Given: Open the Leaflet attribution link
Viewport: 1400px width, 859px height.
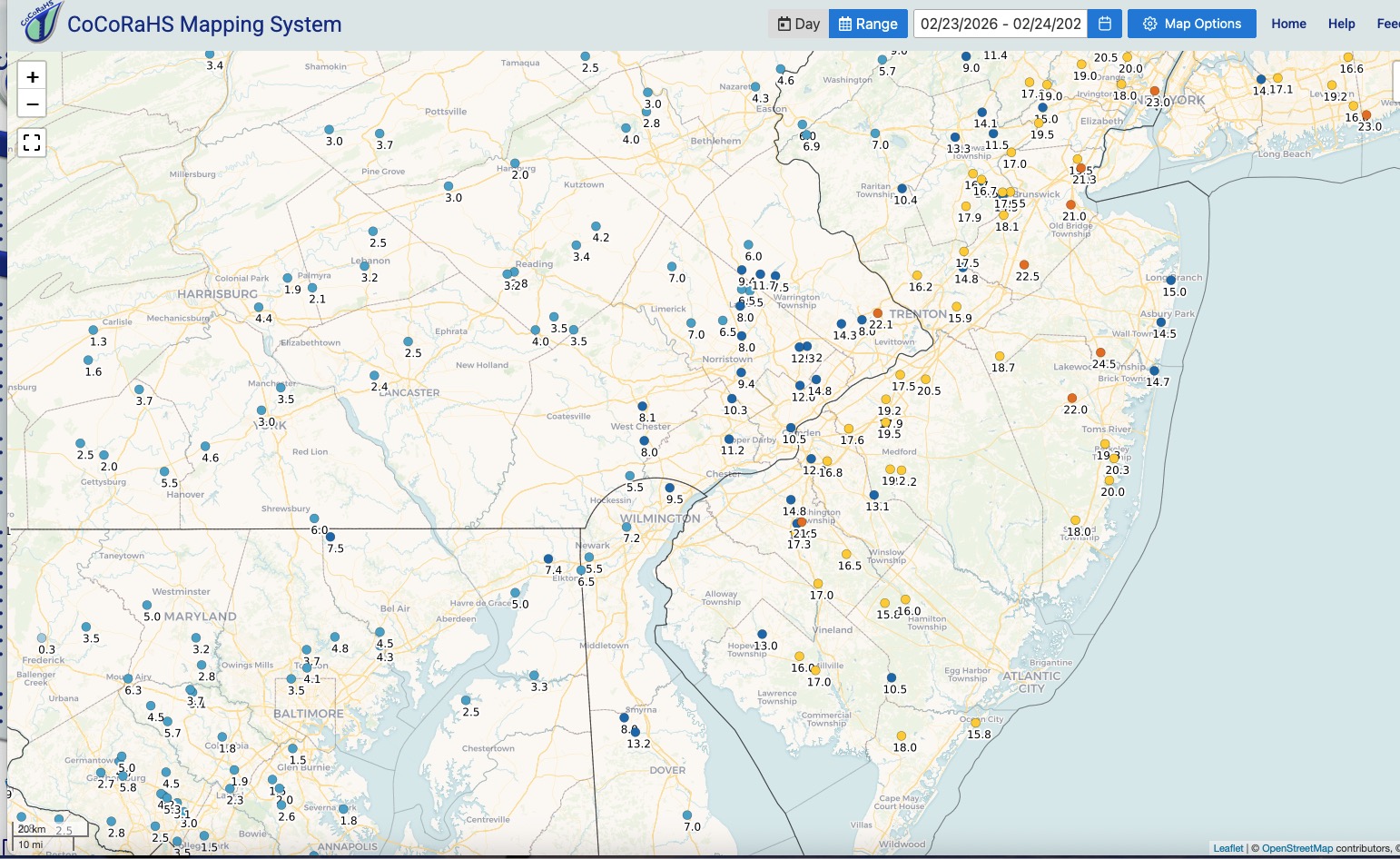Looking at the screenshot, I should click(x=1227, y=848).
